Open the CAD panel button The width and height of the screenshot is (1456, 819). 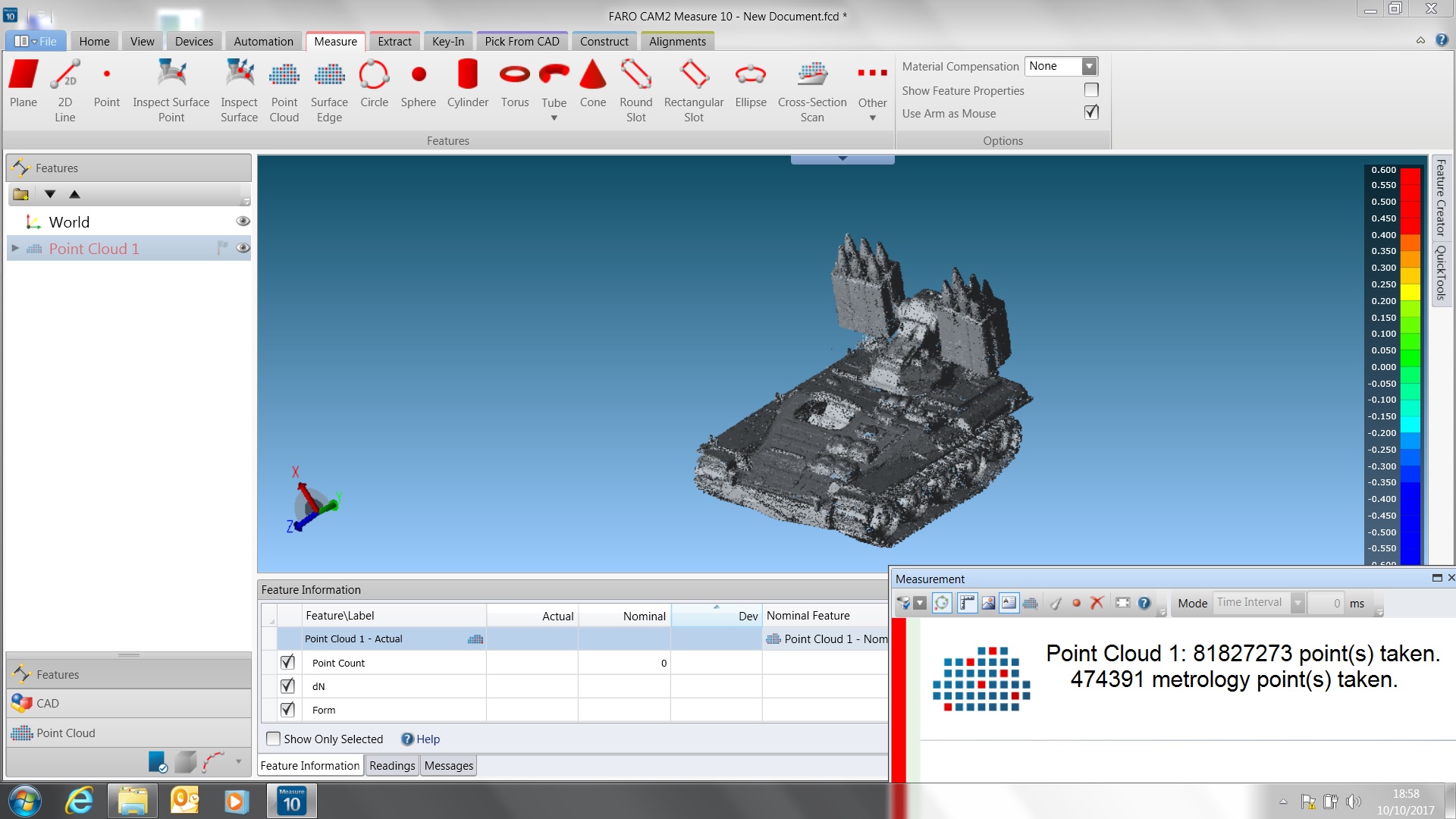[x=129, y=704]
